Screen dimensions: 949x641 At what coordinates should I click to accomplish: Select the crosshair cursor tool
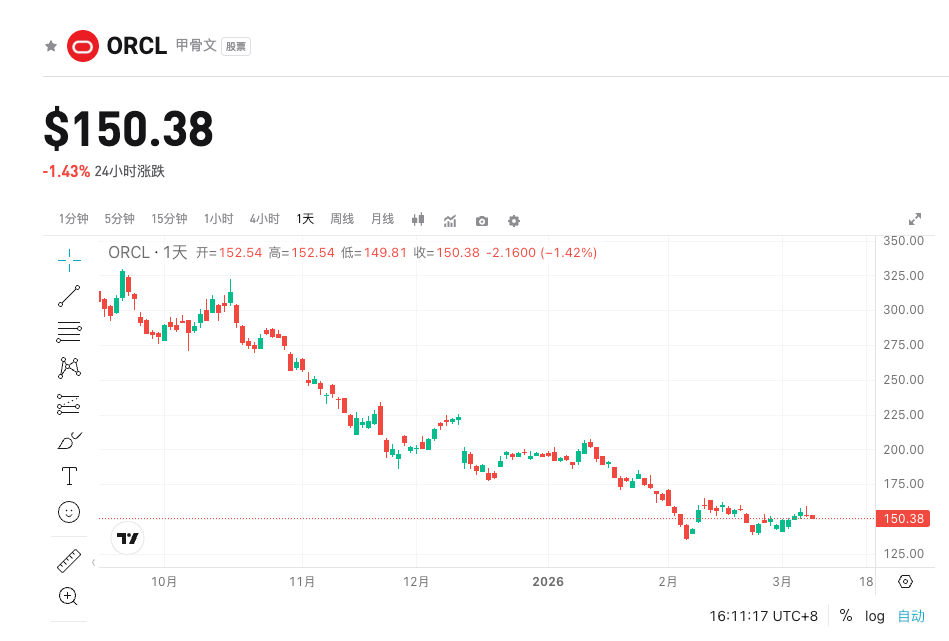pos(69,261)
